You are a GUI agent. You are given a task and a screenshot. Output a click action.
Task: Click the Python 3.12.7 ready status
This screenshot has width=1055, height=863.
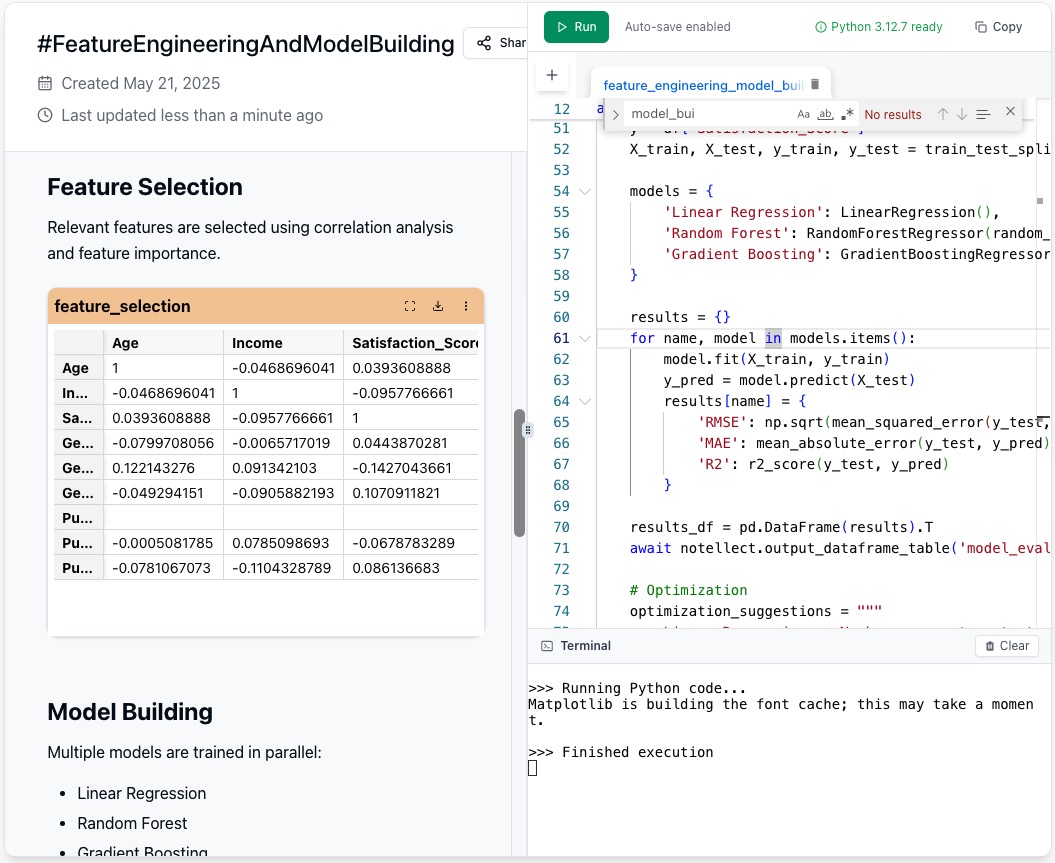click(878, 27)
